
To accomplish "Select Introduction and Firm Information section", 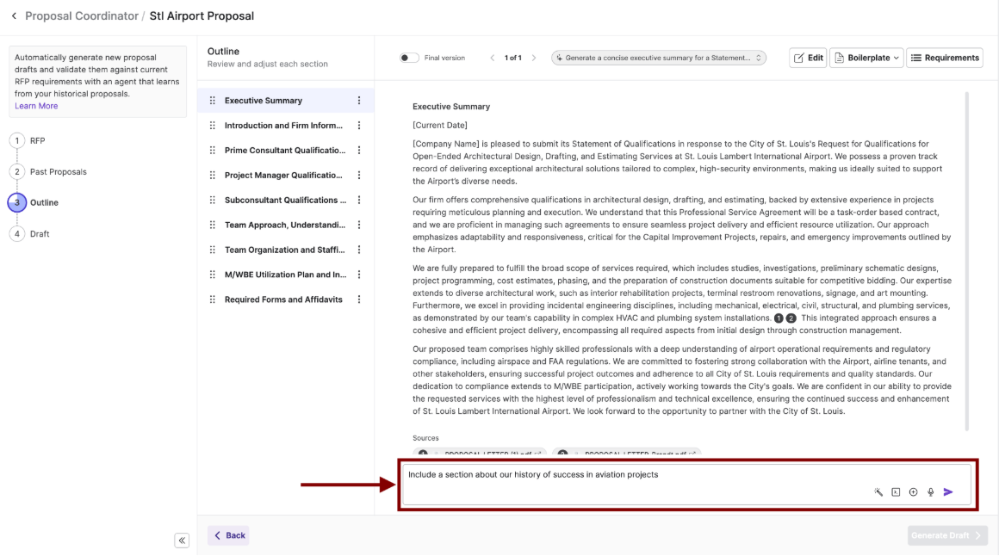I will (x=284, y=125).
